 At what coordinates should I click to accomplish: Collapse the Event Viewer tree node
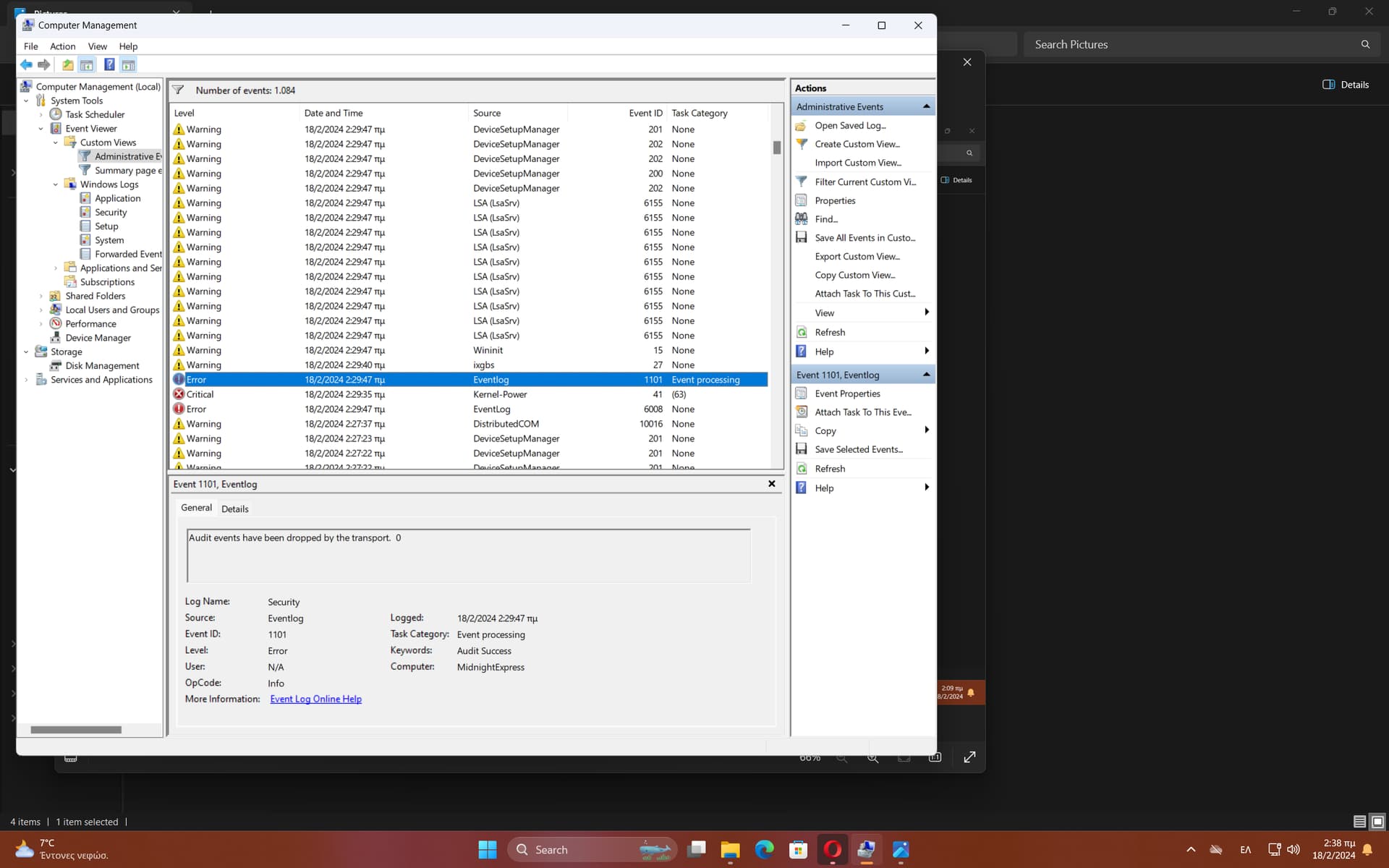pyautogui.click(x=41, y=129)
